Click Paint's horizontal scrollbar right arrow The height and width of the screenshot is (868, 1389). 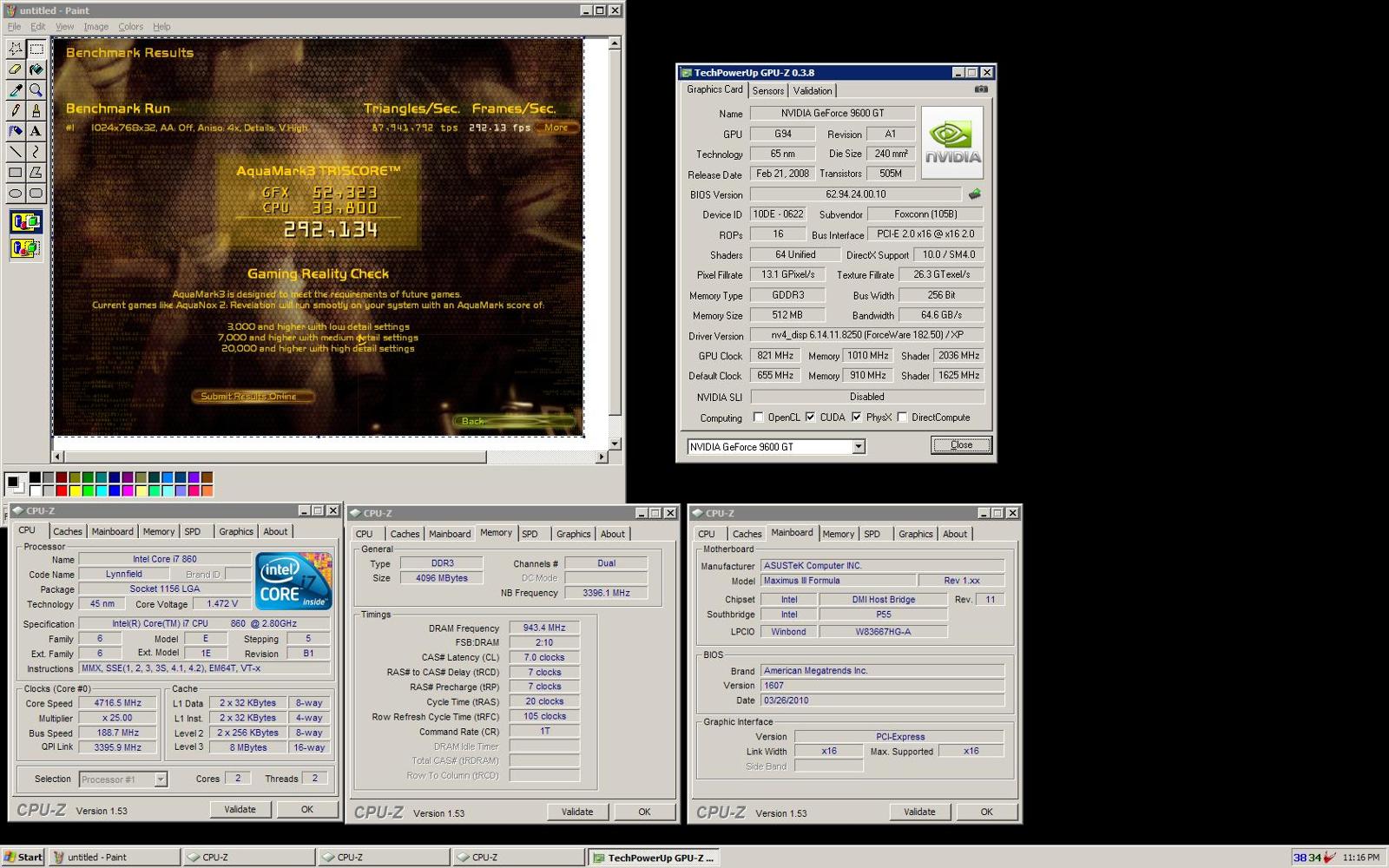click(x=602, y=457)
